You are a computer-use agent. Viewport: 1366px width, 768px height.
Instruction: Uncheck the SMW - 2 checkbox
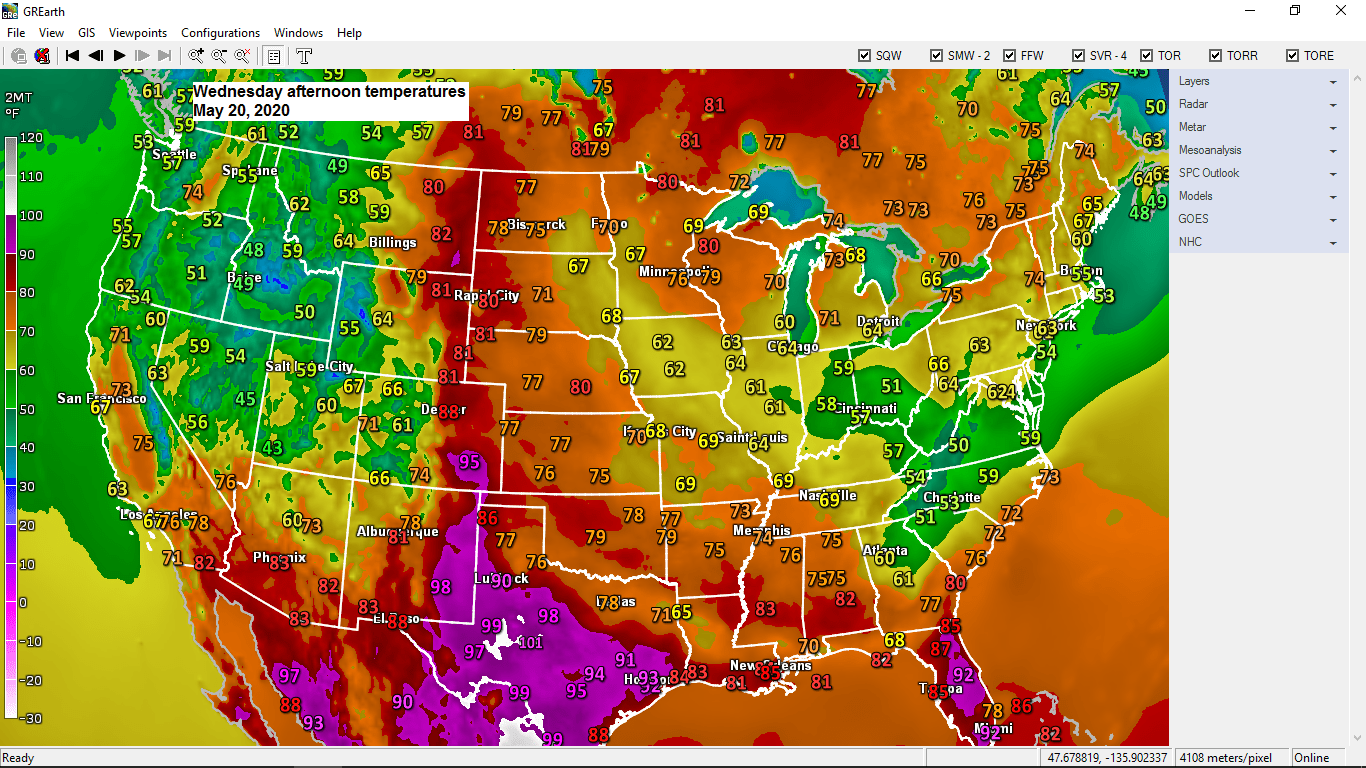(x=937, y=56)
